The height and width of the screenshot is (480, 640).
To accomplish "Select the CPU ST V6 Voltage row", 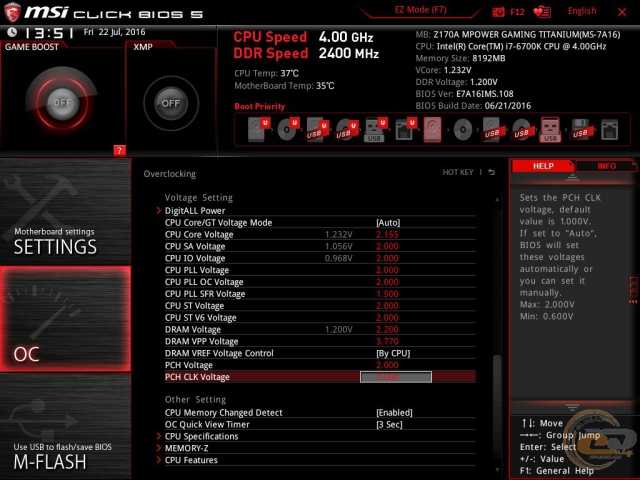I will click(320, 318).
